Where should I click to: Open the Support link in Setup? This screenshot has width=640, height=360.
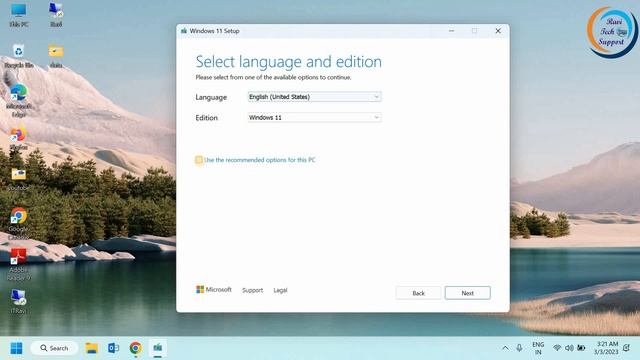[252, 290]
